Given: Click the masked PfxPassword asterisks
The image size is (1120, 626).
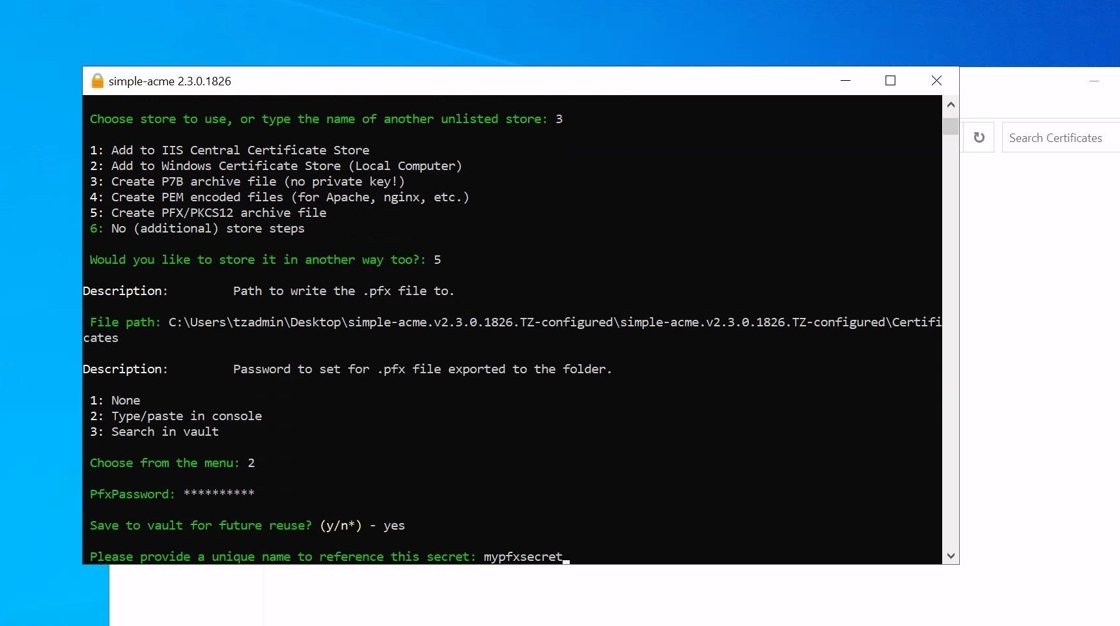Looking at the screenshot, I should tap(219, 495).
